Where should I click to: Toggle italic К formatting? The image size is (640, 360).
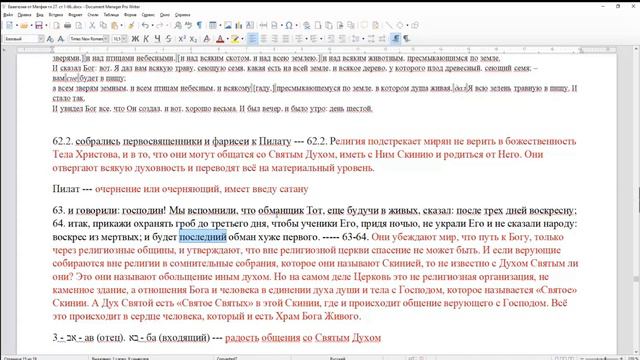pos(146,39)
